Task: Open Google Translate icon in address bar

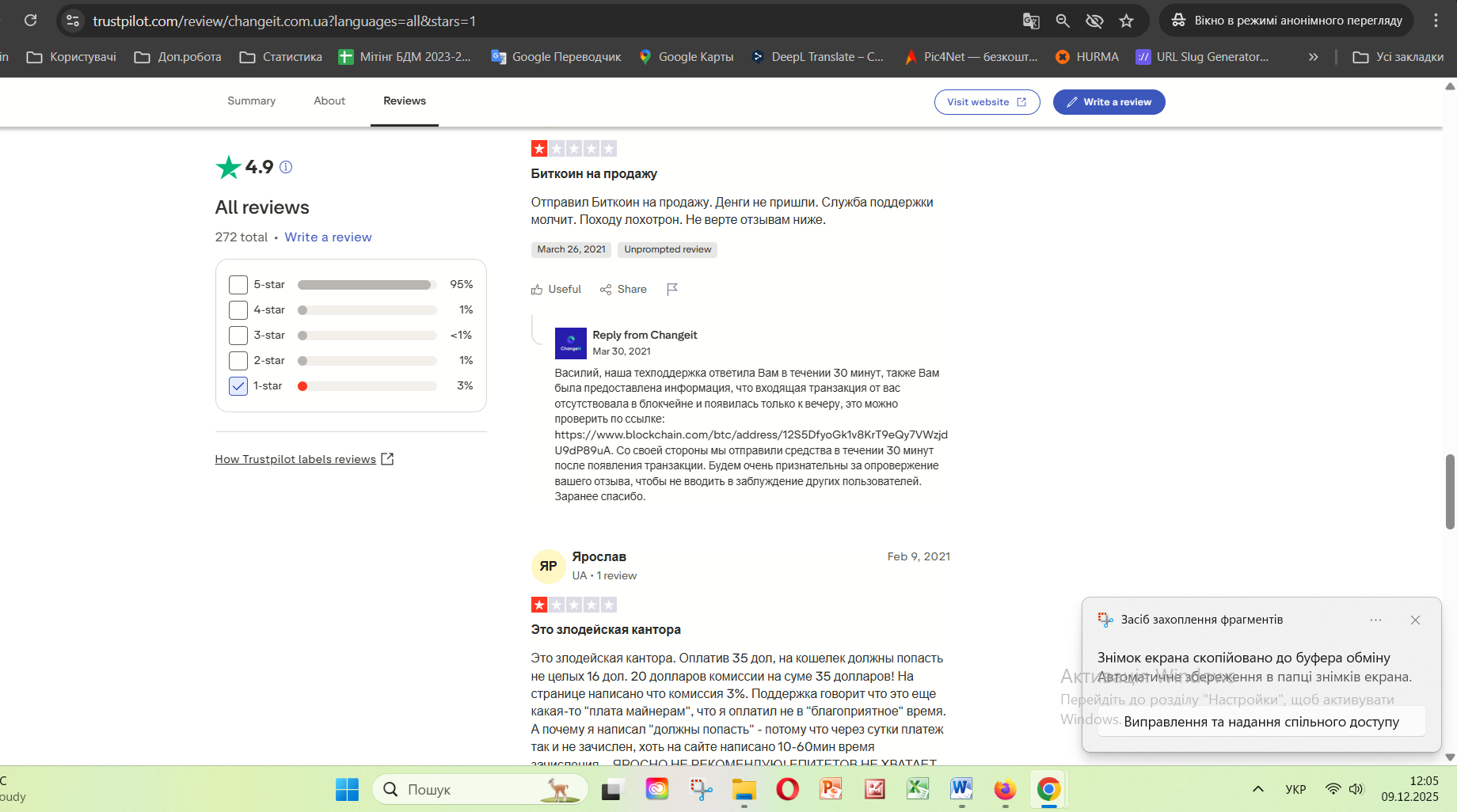Action: [x=1031, y=21]
